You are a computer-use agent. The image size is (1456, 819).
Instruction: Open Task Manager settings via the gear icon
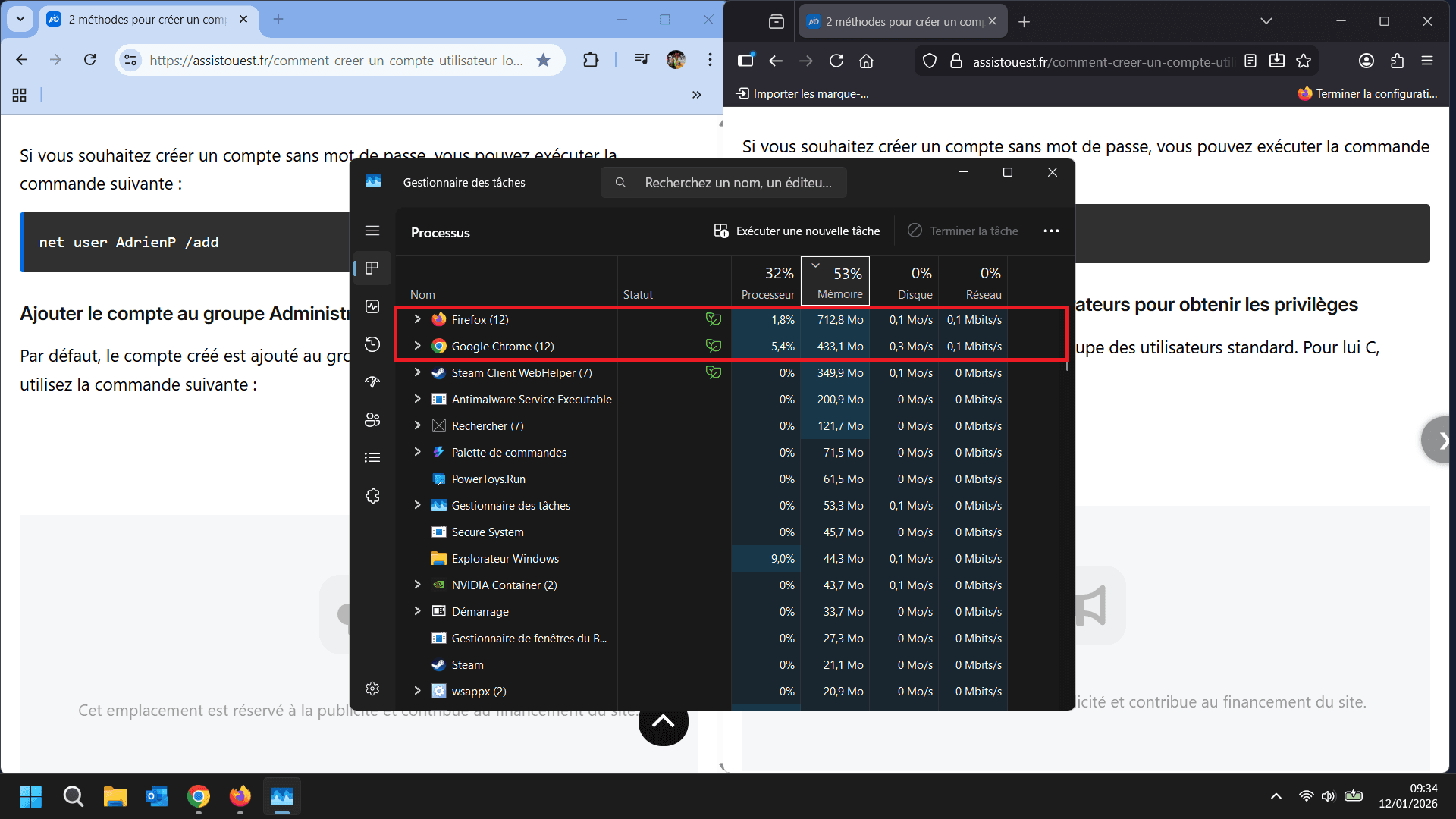click(x=372, y=689)
